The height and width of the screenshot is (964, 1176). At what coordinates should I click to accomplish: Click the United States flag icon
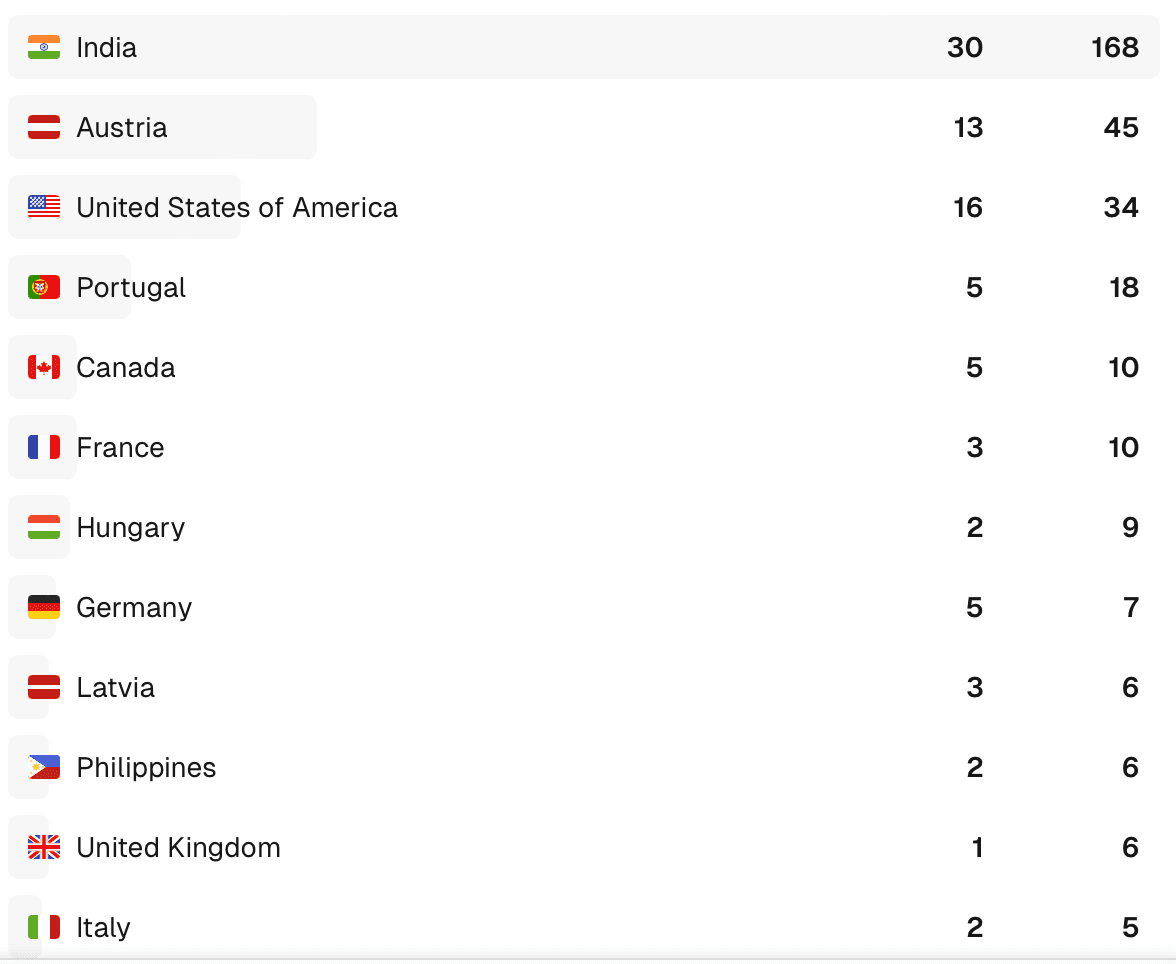pyautogui.click(x=44, y=207)
